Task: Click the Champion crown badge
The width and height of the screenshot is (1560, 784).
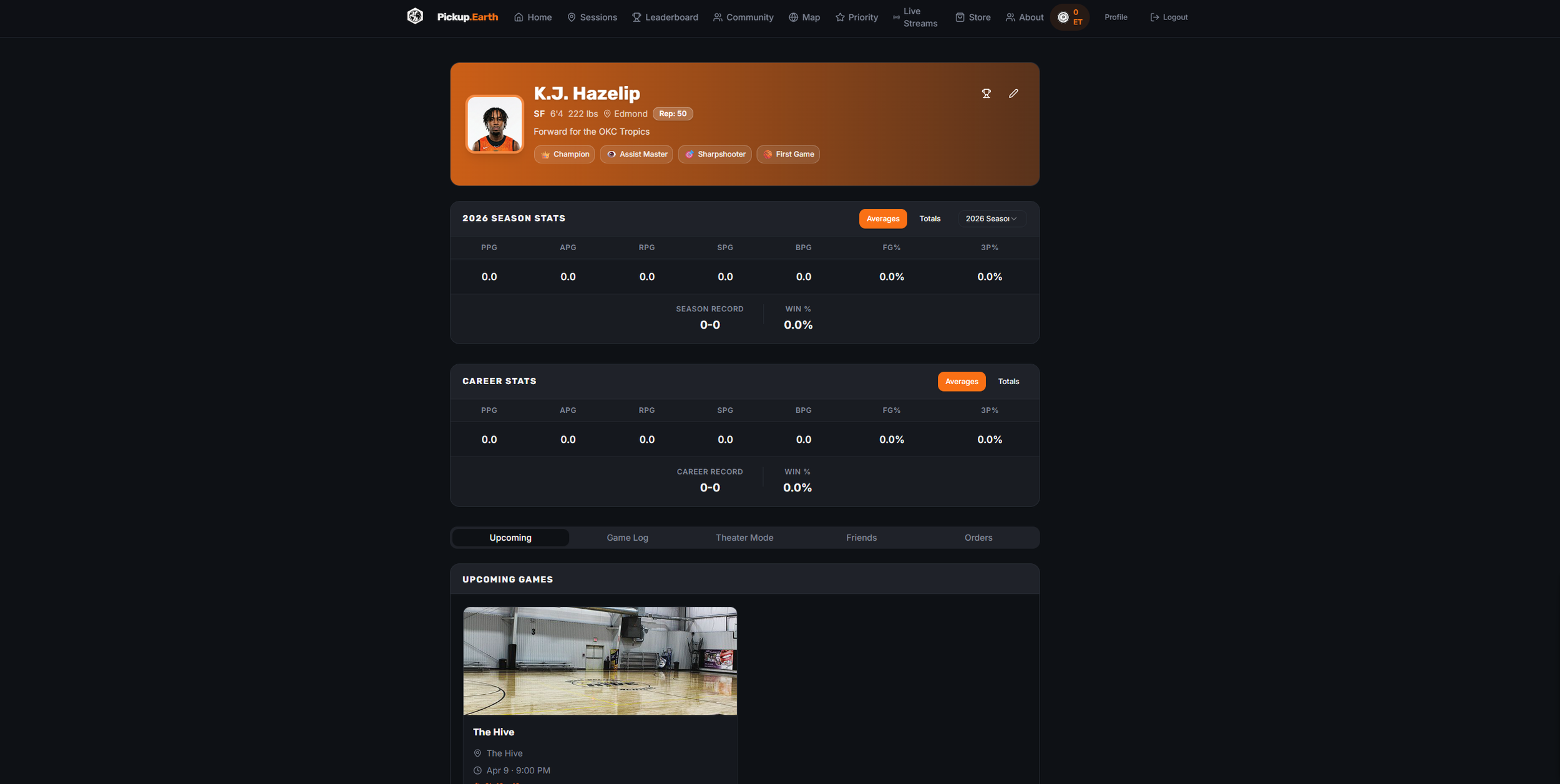Action: tap(564, 154)
